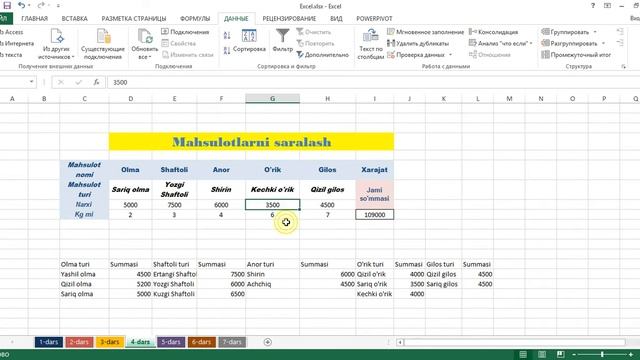Expand the Группировать dropdown arrow
This screenshot has width=640, height=360.
pos(595,32)
